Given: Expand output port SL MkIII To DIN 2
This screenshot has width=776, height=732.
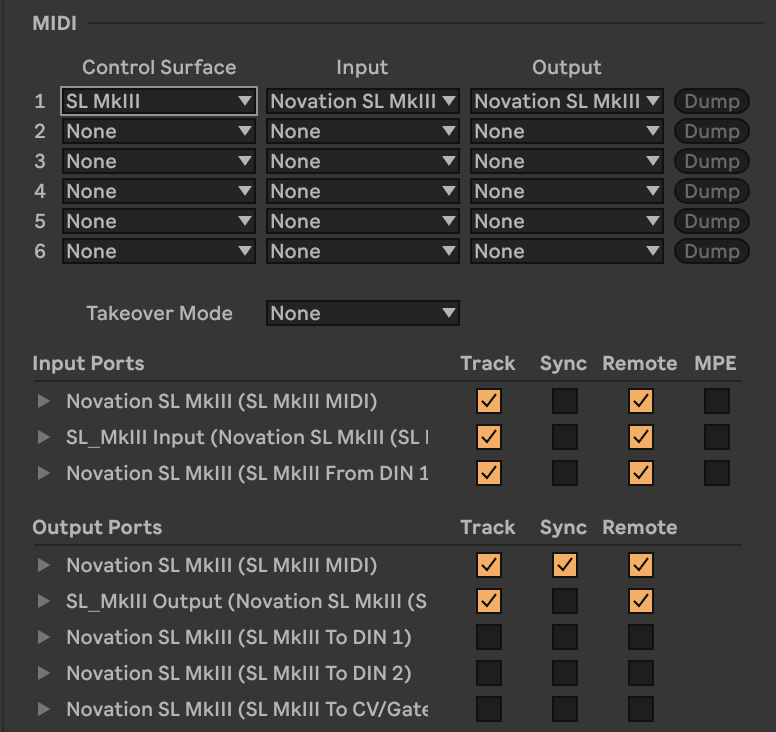Looking at the screenshot, I should pos(44,673).
